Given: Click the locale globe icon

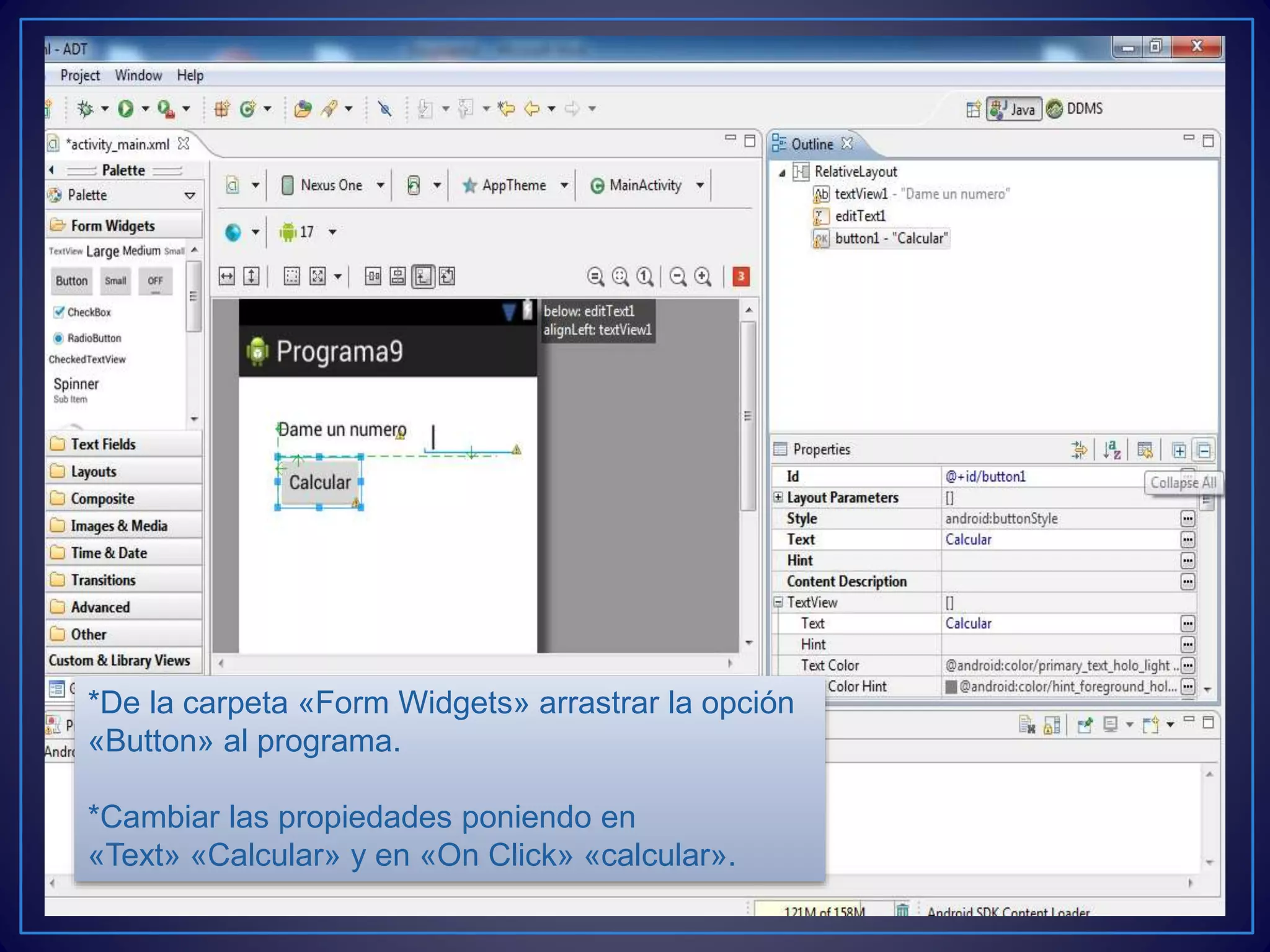Looking at the screenshot, I should pos(233,232).
